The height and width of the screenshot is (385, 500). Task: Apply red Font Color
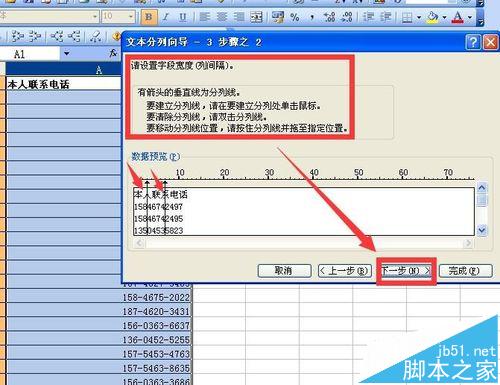pos(458,17)
